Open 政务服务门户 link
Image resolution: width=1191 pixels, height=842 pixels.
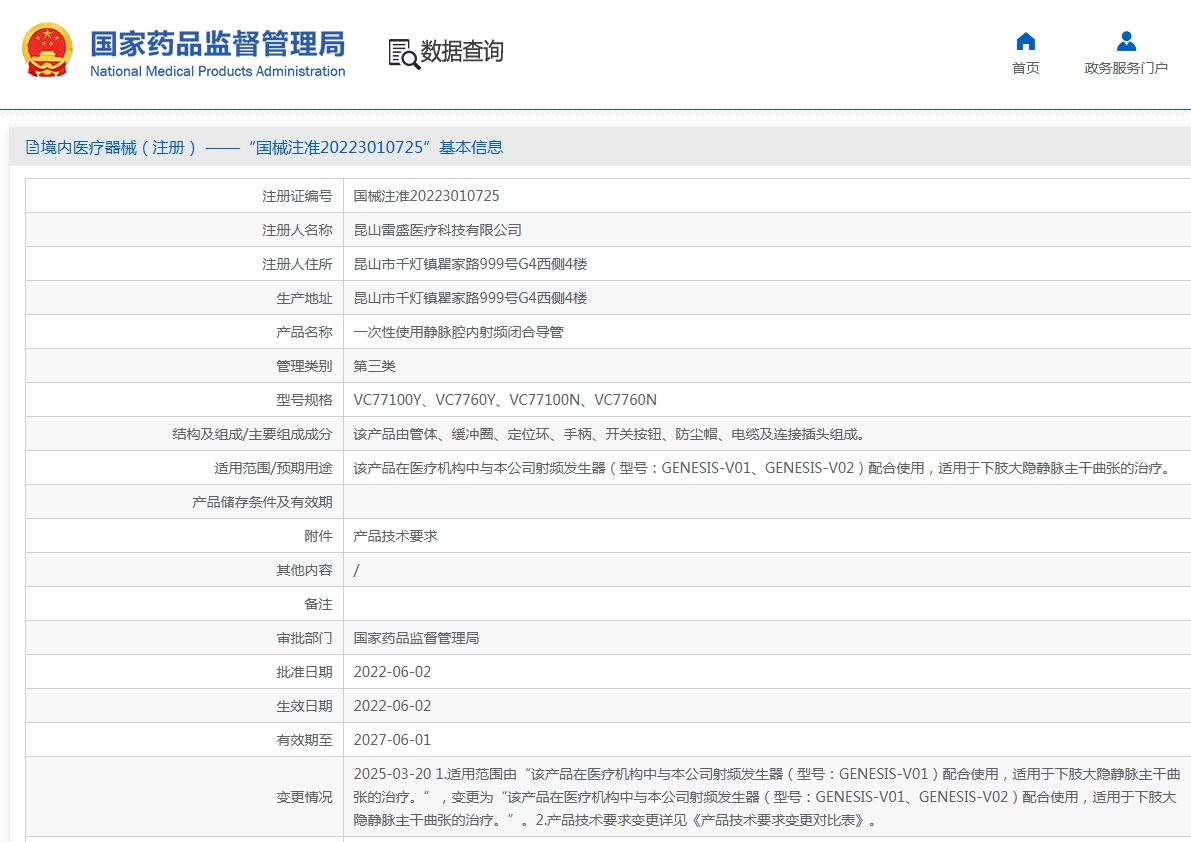pyautogui.click(x=1126, y=68)
